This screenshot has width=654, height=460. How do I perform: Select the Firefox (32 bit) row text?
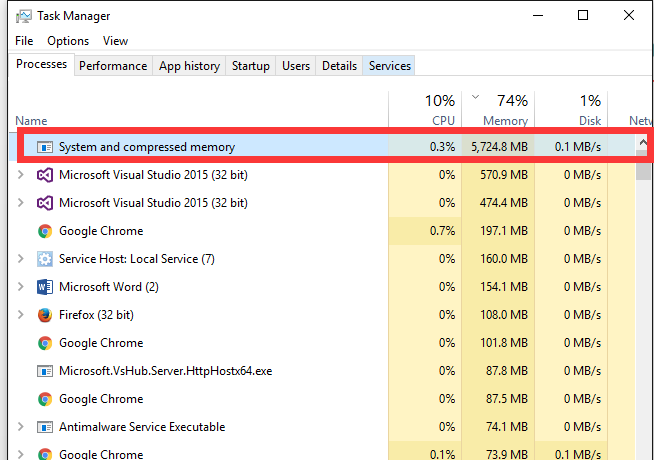[x=96, y=315]
